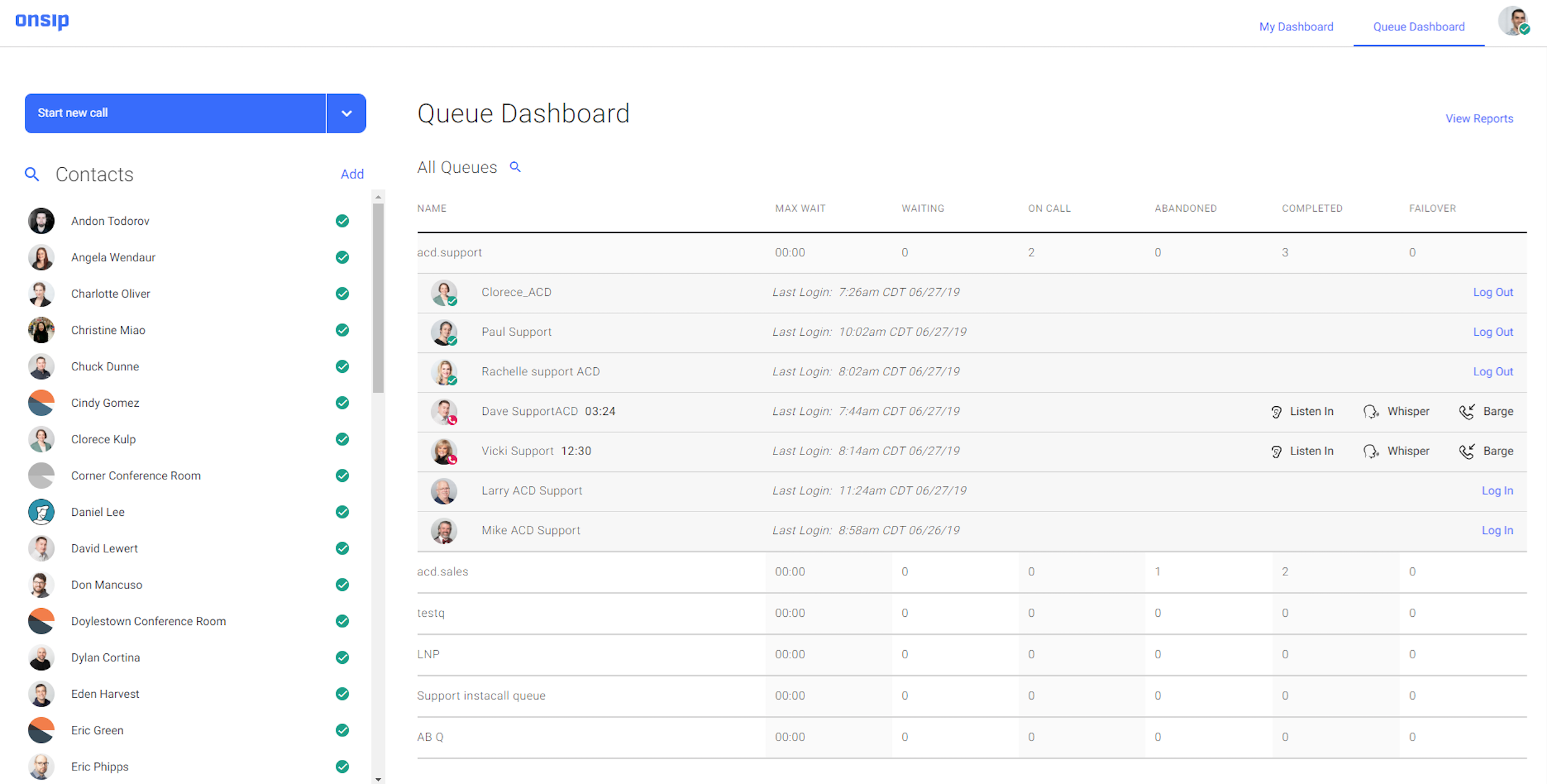Click Log Out for Clorece_ACD
This screenshot has height=784, width=1547.
click(1494, 291)
